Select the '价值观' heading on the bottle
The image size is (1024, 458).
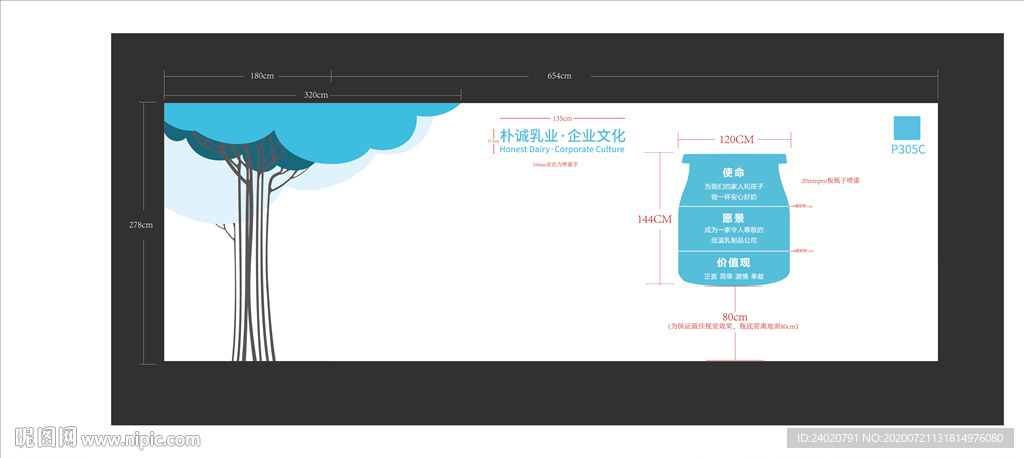(733, 263)
